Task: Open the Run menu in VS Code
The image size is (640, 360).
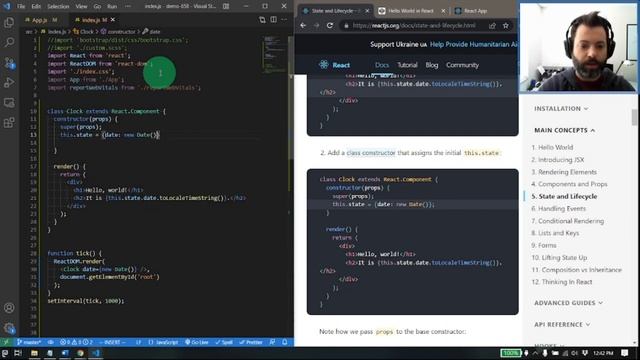Action: [112, 6]
